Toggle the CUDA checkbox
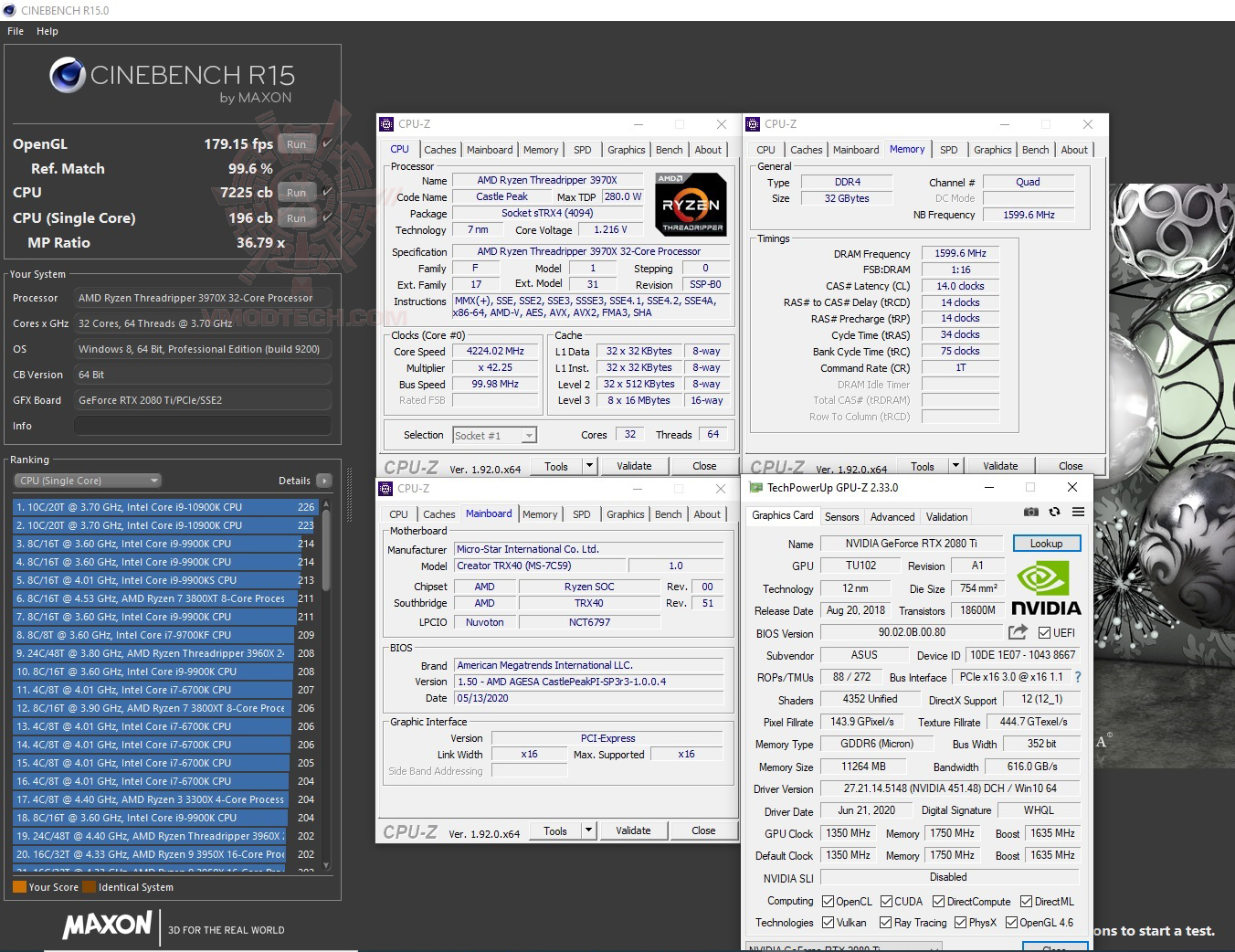Screen dimensions: 1235x952 (x=886, y=902)
